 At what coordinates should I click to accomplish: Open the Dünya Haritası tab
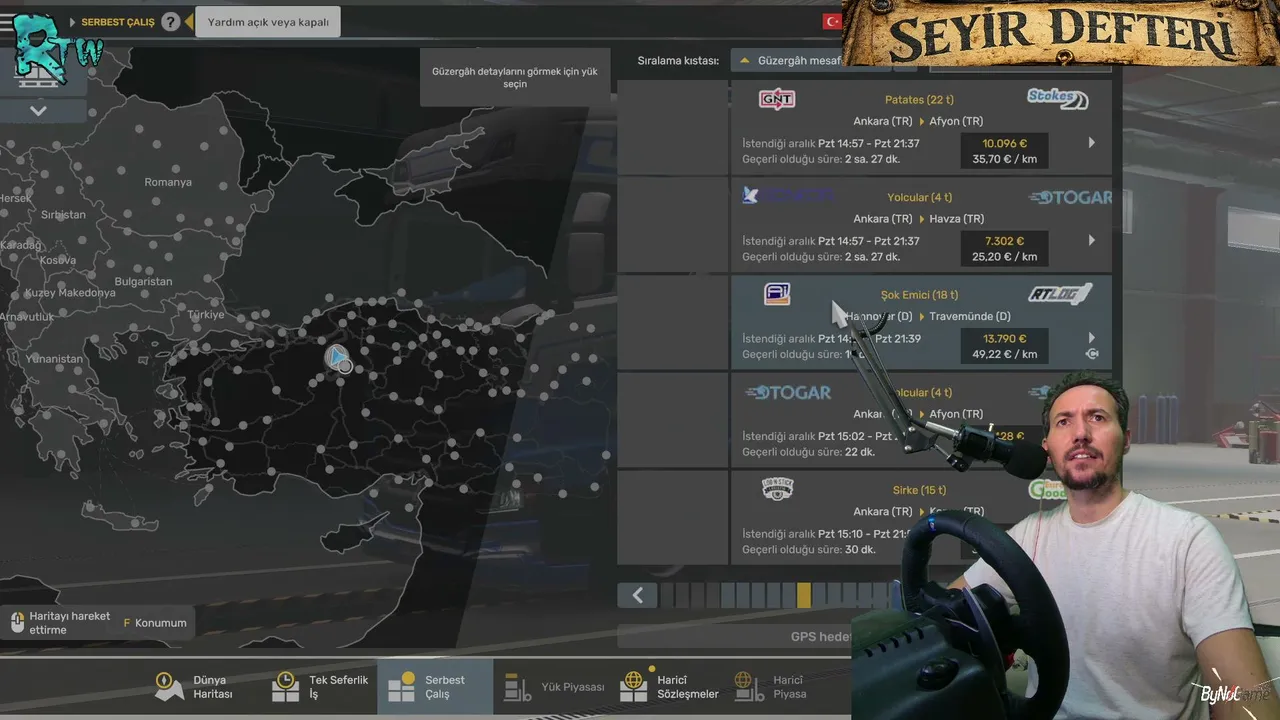coord(195,687)
